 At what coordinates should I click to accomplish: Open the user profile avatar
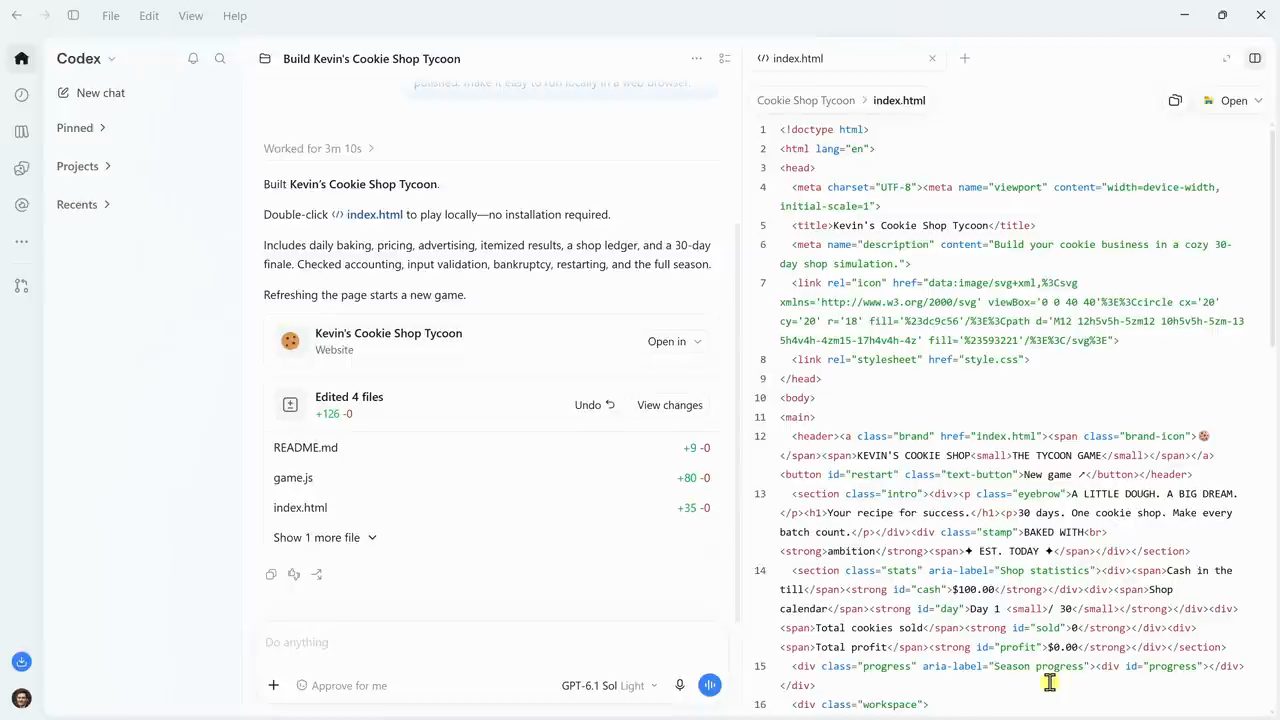click(x=21, y=698)
